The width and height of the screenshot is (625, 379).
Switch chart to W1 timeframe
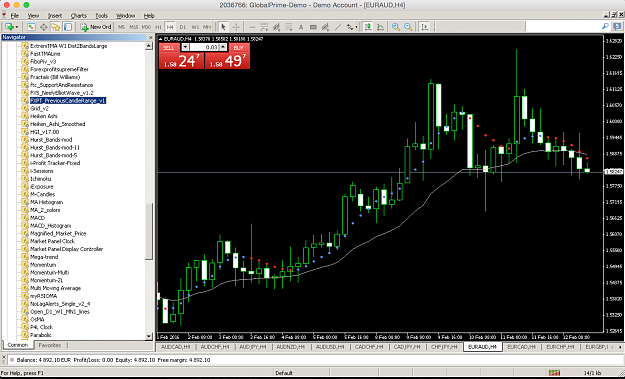tap(195, 27)
